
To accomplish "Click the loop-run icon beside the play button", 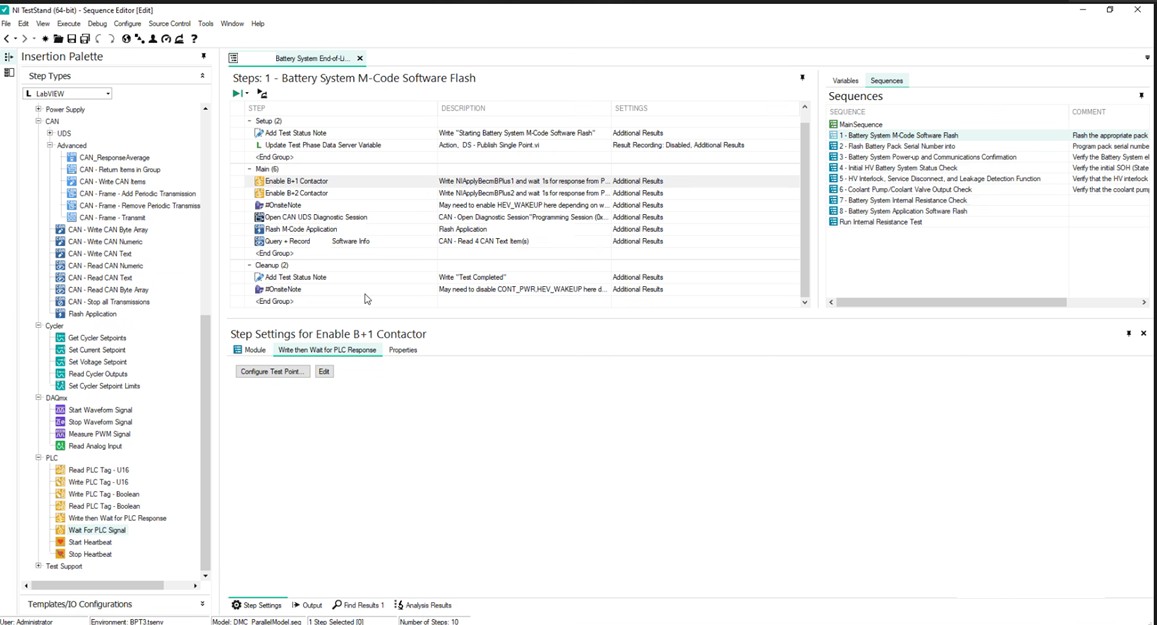I will [x=262, y=94].
